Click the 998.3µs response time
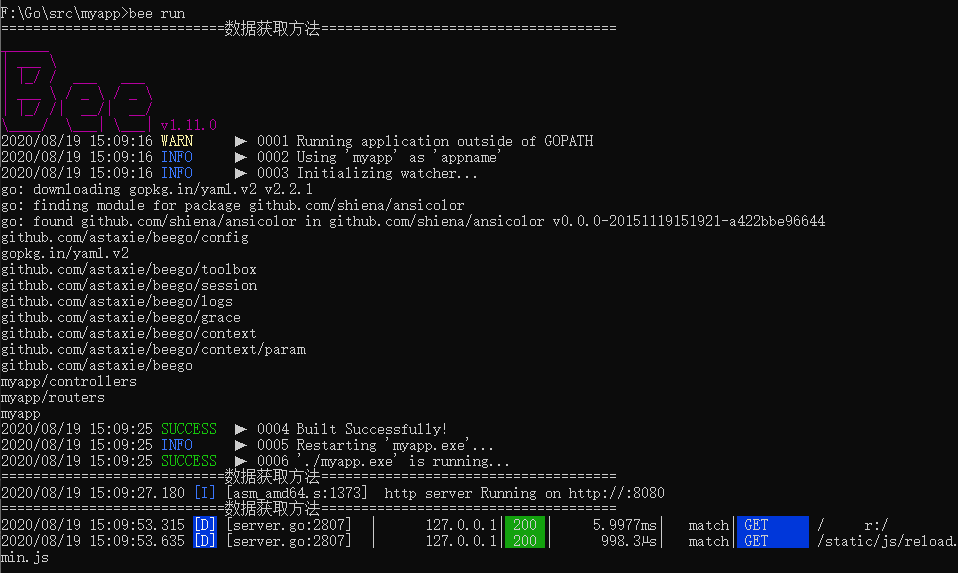The image size is (958, 573). pos(629,541)
